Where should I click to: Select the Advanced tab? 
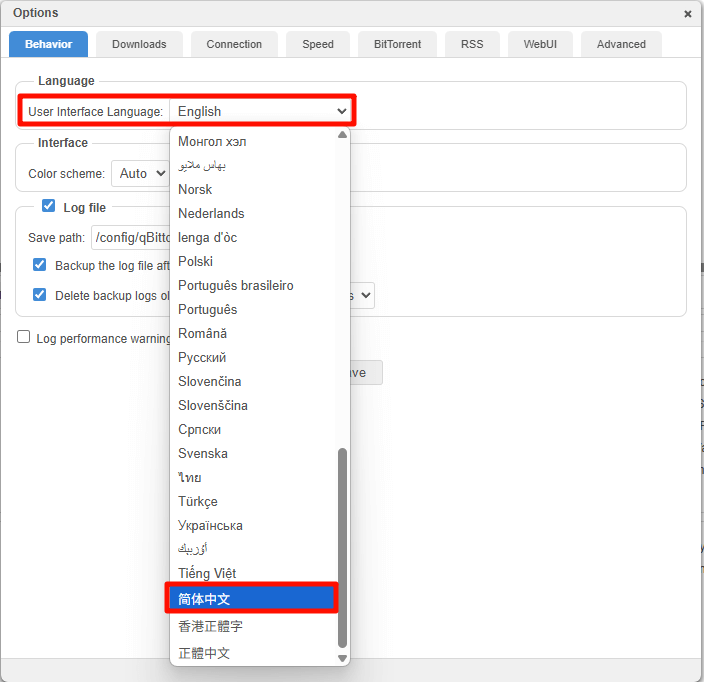pos(621,44)
